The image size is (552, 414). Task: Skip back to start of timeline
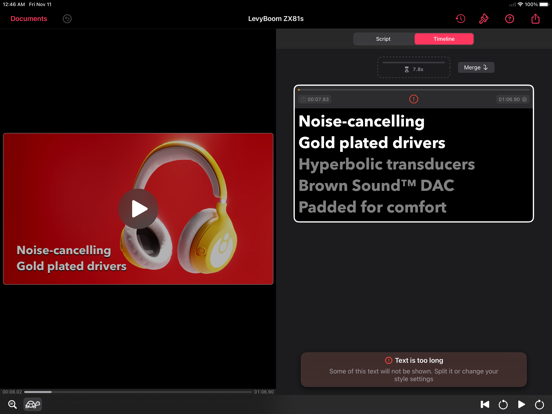pos(485,404)
